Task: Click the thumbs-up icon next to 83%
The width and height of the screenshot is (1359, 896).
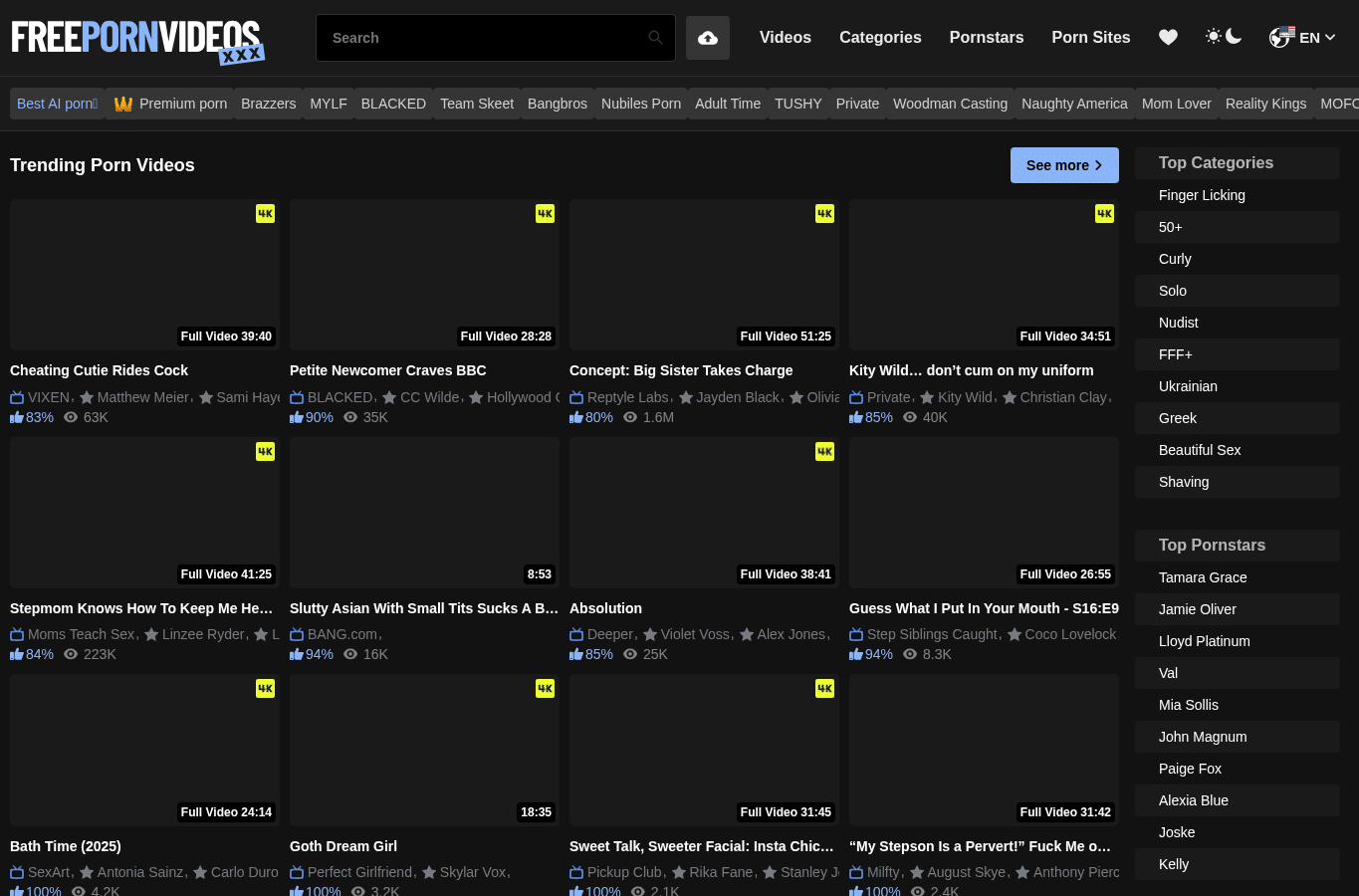Action: [x=17, y=417]
